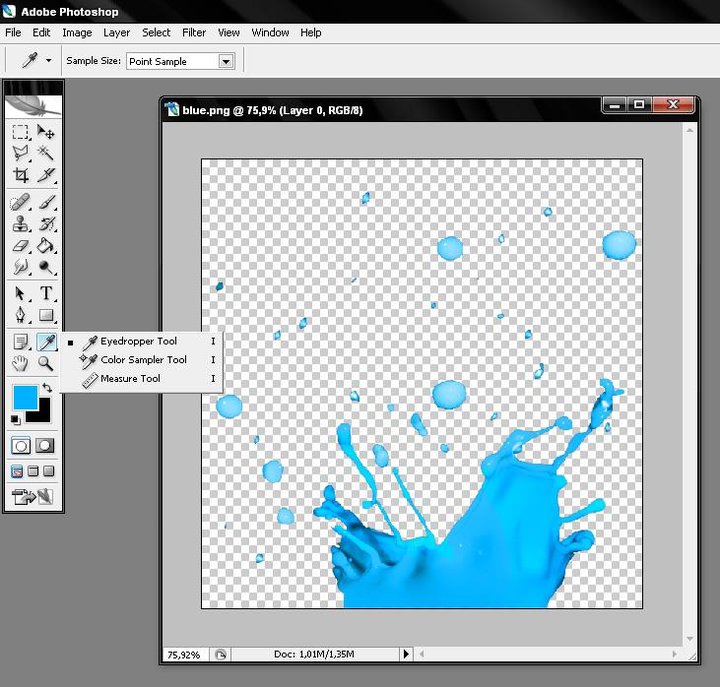
Task: Open the Help menu
Action: click(x=311, y=33)
